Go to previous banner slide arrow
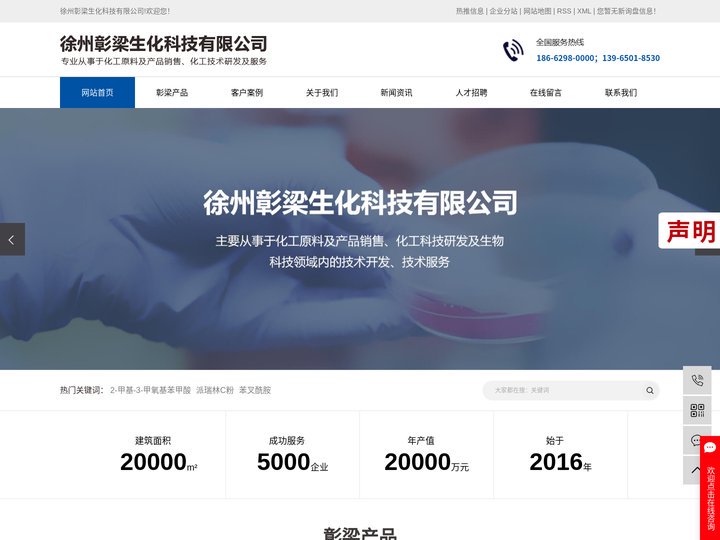The image size is (720, 540). pyautogui.click(x=12, y=239)
